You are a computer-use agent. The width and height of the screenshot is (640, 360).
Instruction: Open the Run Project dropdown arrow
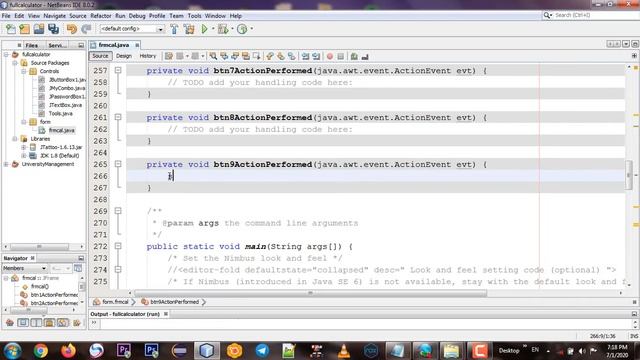pos(213,29)
